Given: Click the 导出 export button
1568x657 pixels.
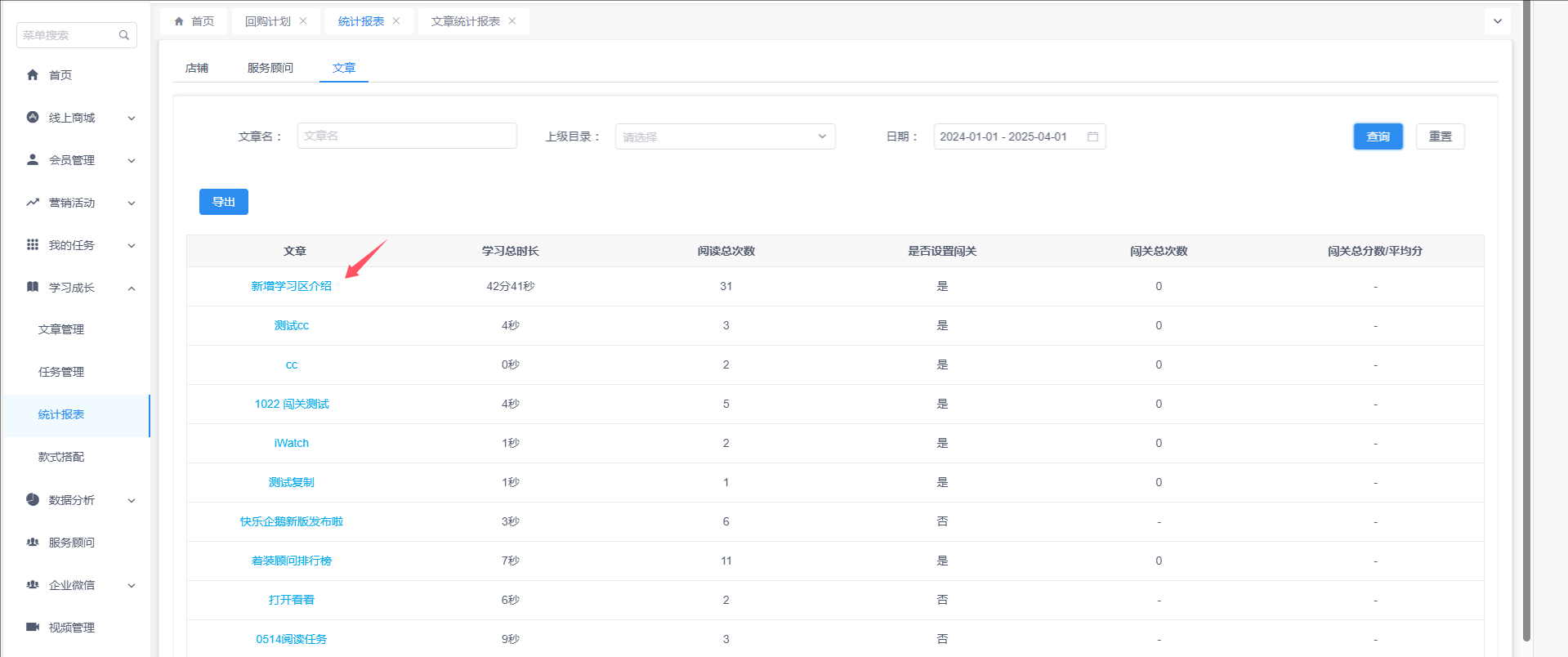Looking at the screenshot, I should pos(223,202).
